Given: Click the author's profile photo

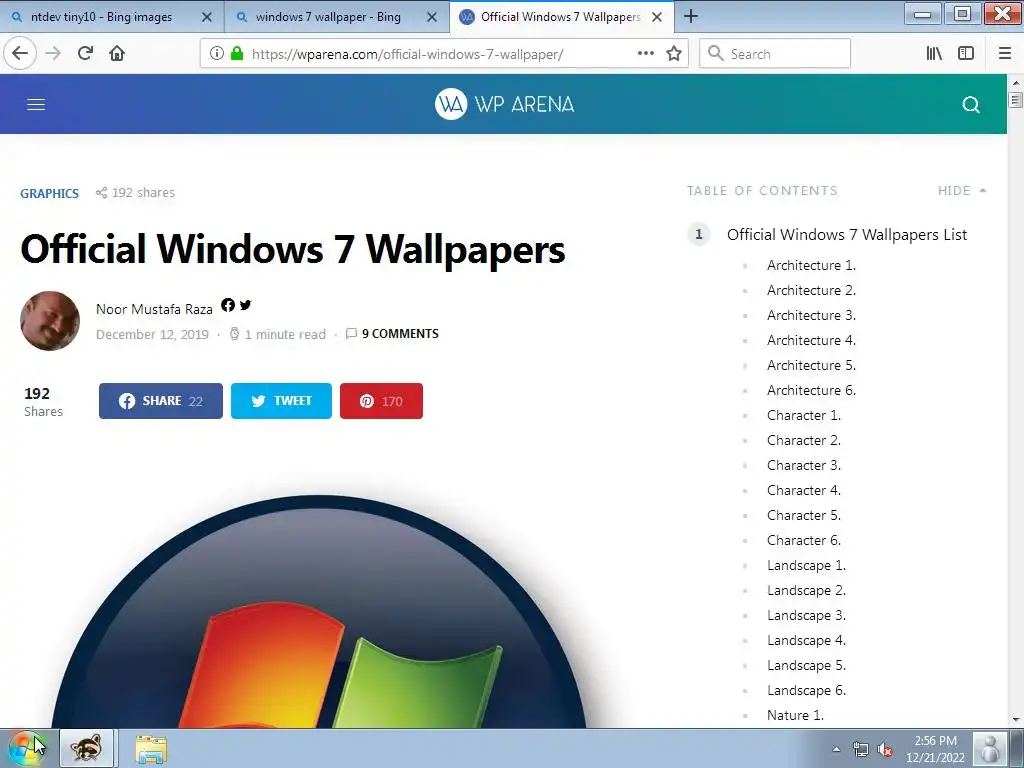Looking at the screenshot, I should click(50, 321).
